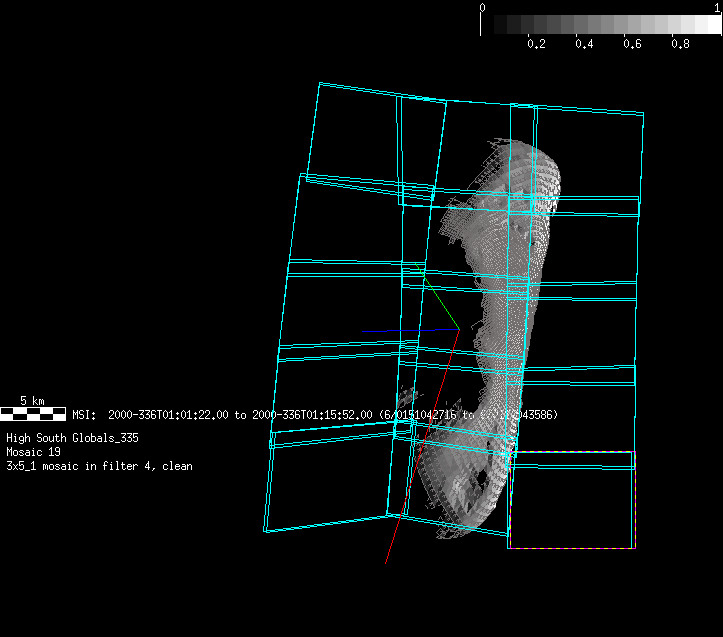Click the asteroid shape model's lower end
The height and width of the screenshot is (637, 723).
point(447,530)
